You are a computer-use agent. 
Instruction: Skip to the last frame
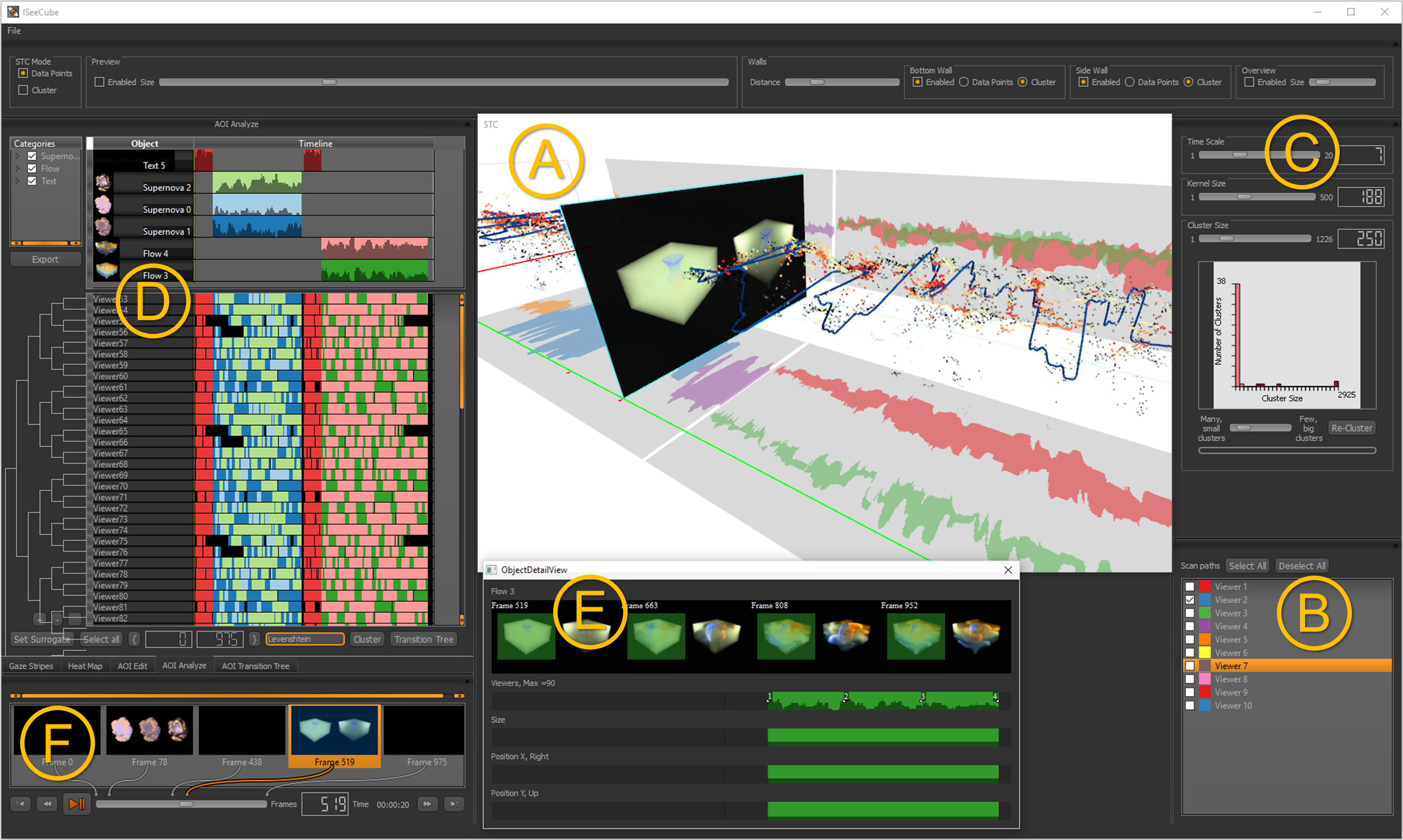(454, 804)
